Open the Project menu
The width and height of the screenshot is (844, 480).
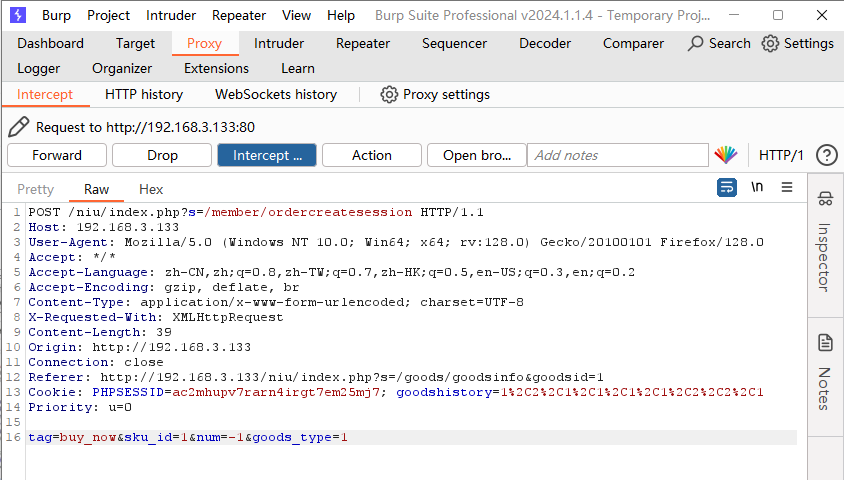tap(108, 15)
